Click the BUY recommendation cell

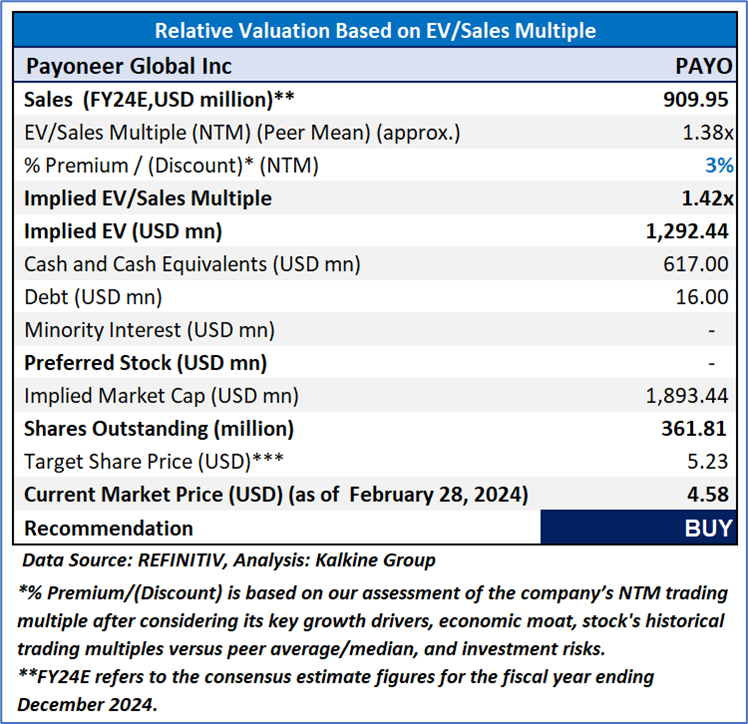point(639,527)
